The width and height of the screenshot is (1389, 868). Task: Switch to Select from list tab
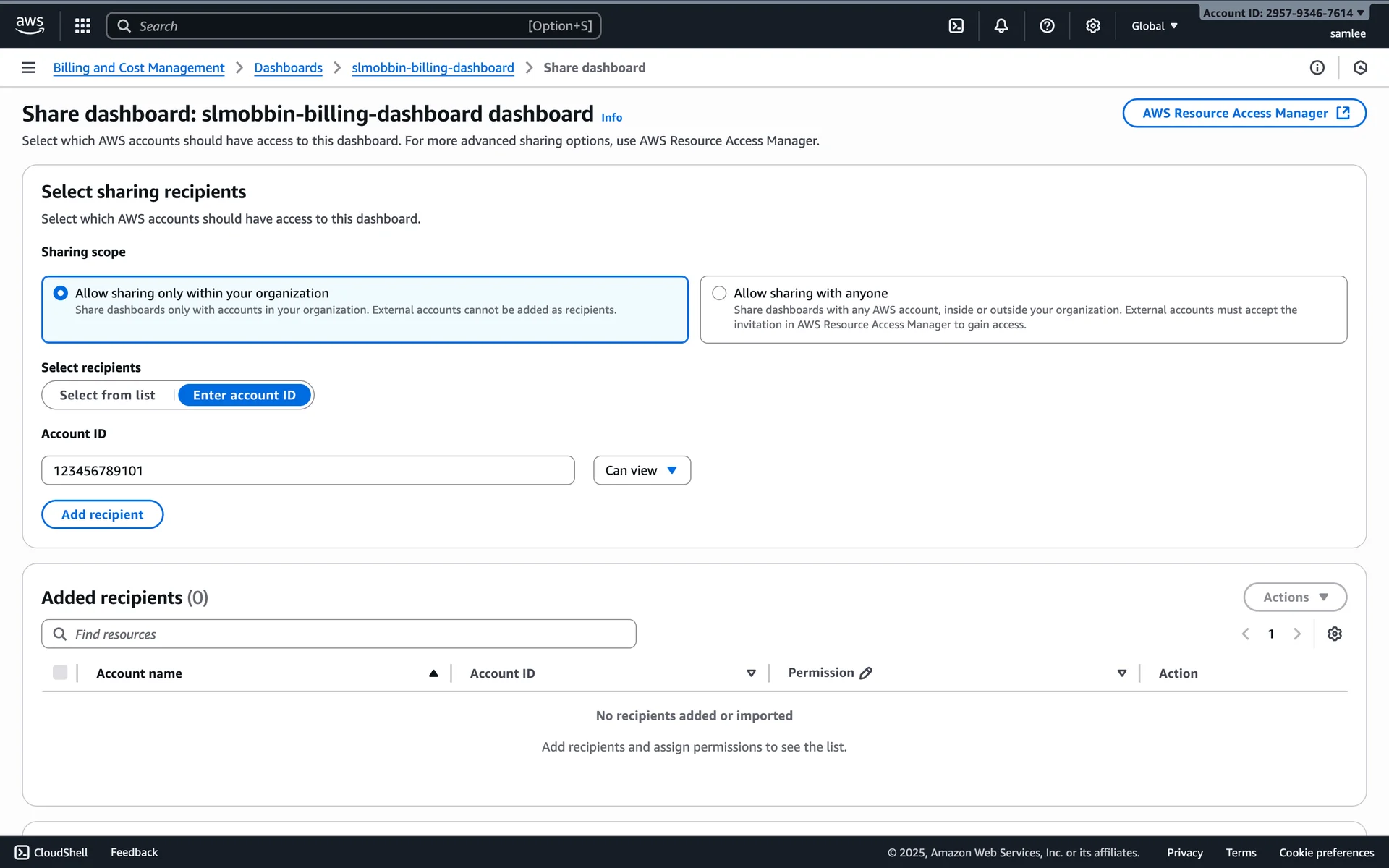pyautogui.click(x=108, y=395)
